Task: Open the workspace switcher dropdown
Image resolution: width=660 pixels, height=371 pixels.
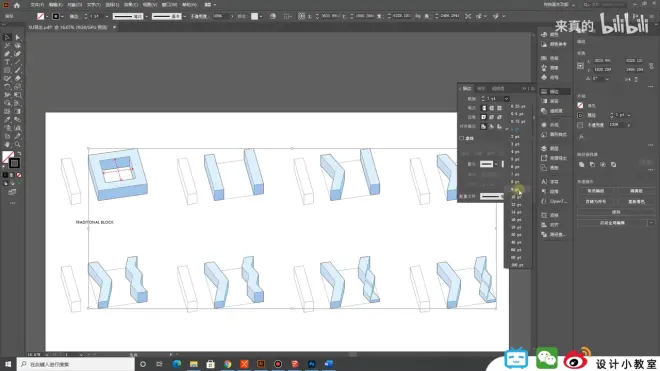Action: pos(573,5)
